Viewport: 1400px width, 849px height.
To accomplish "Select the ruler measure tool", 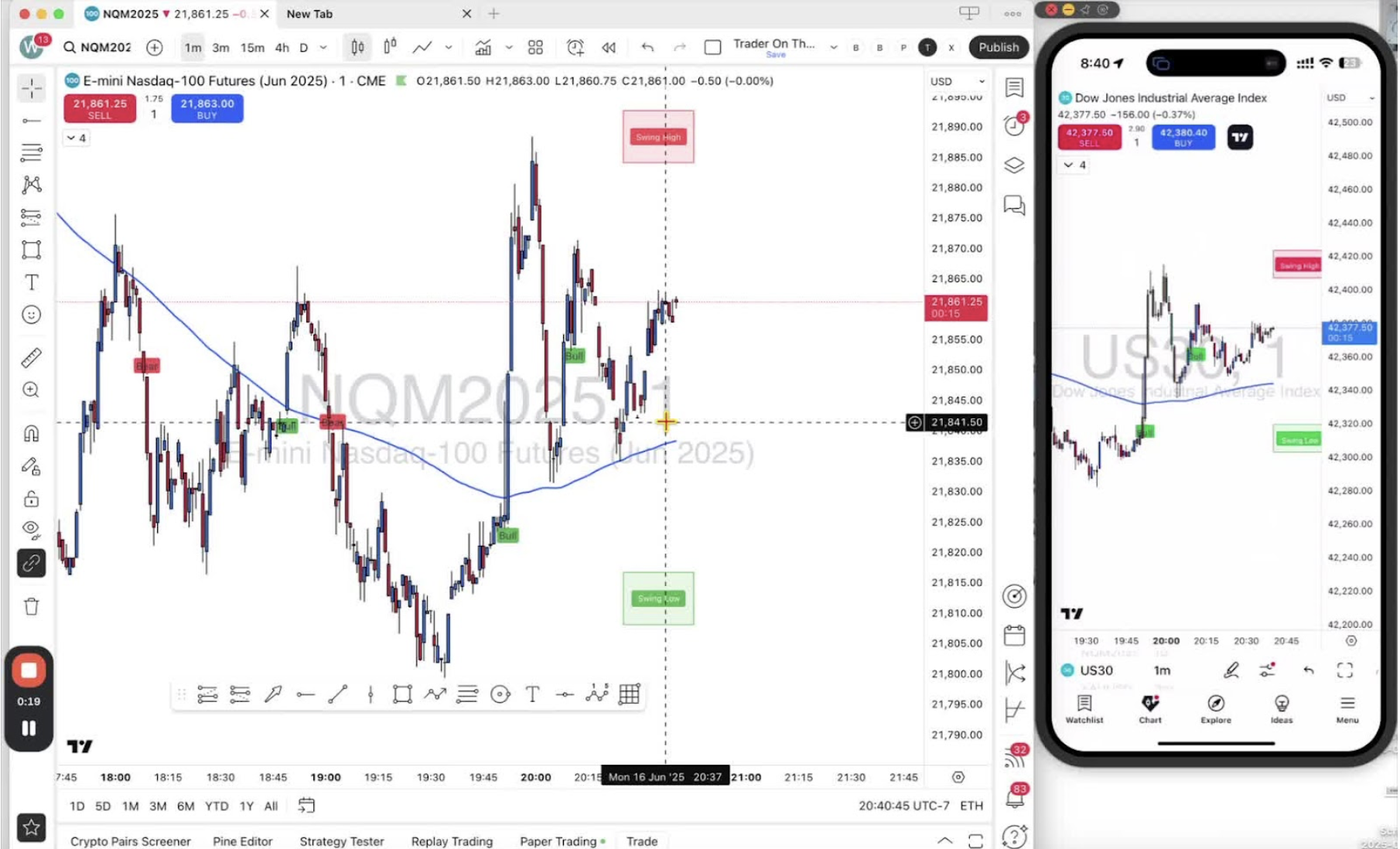I will [32, 358].
